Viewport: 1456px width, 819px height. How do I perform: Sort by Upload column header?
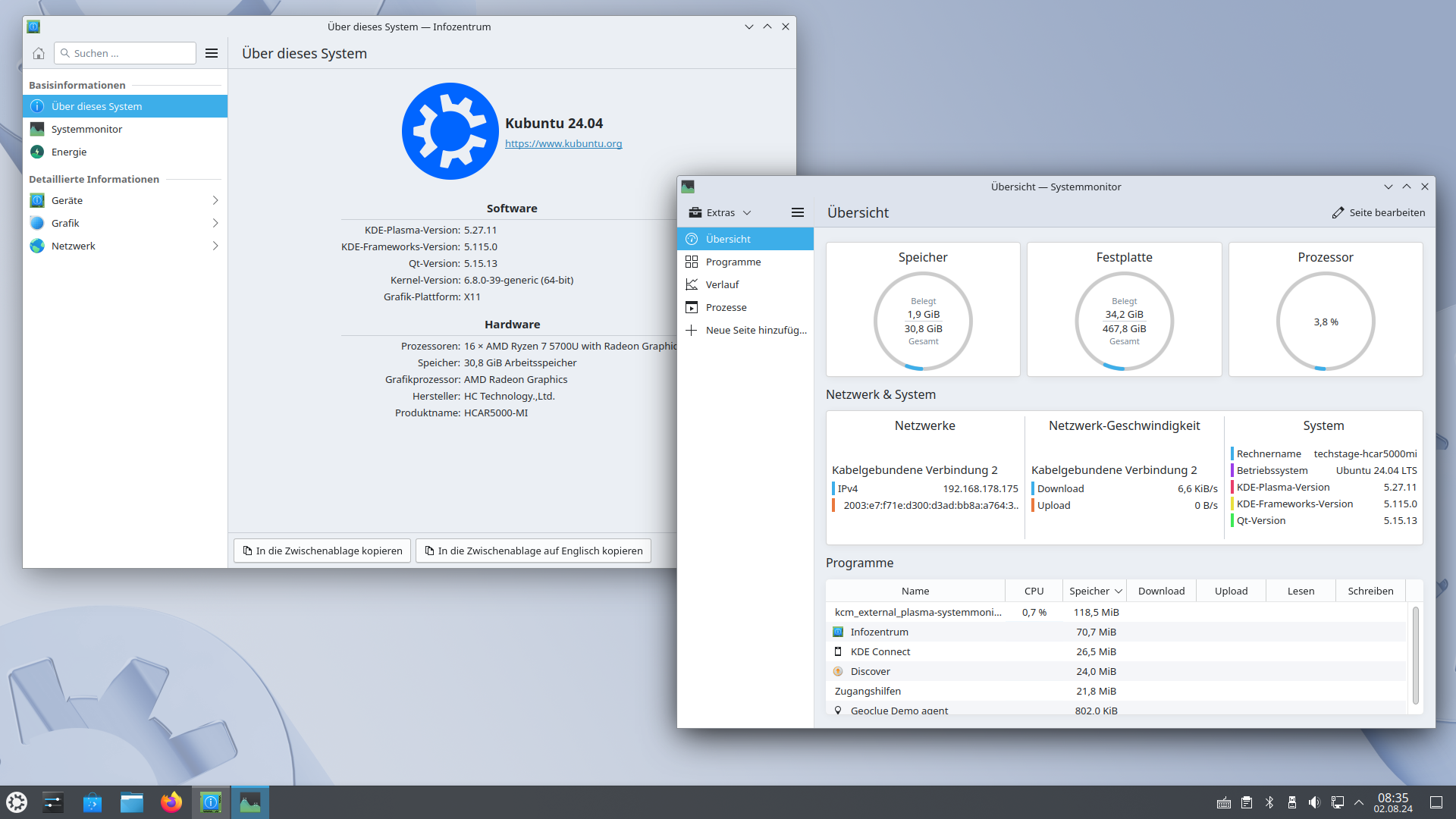coord(1231,591)
